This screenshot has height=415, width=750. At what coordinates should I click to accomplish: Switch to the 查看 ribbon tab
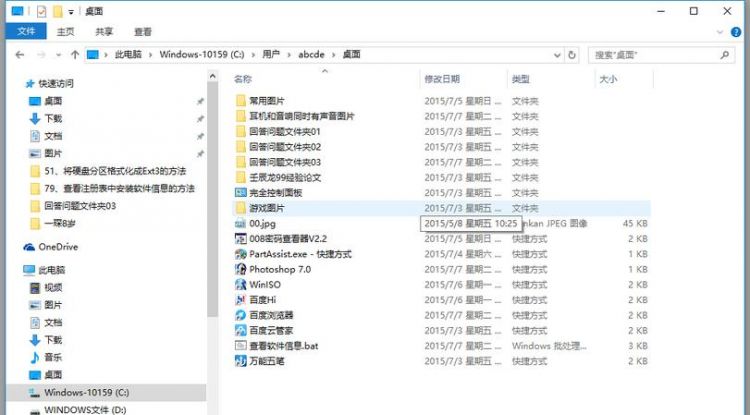click(143, 31)
